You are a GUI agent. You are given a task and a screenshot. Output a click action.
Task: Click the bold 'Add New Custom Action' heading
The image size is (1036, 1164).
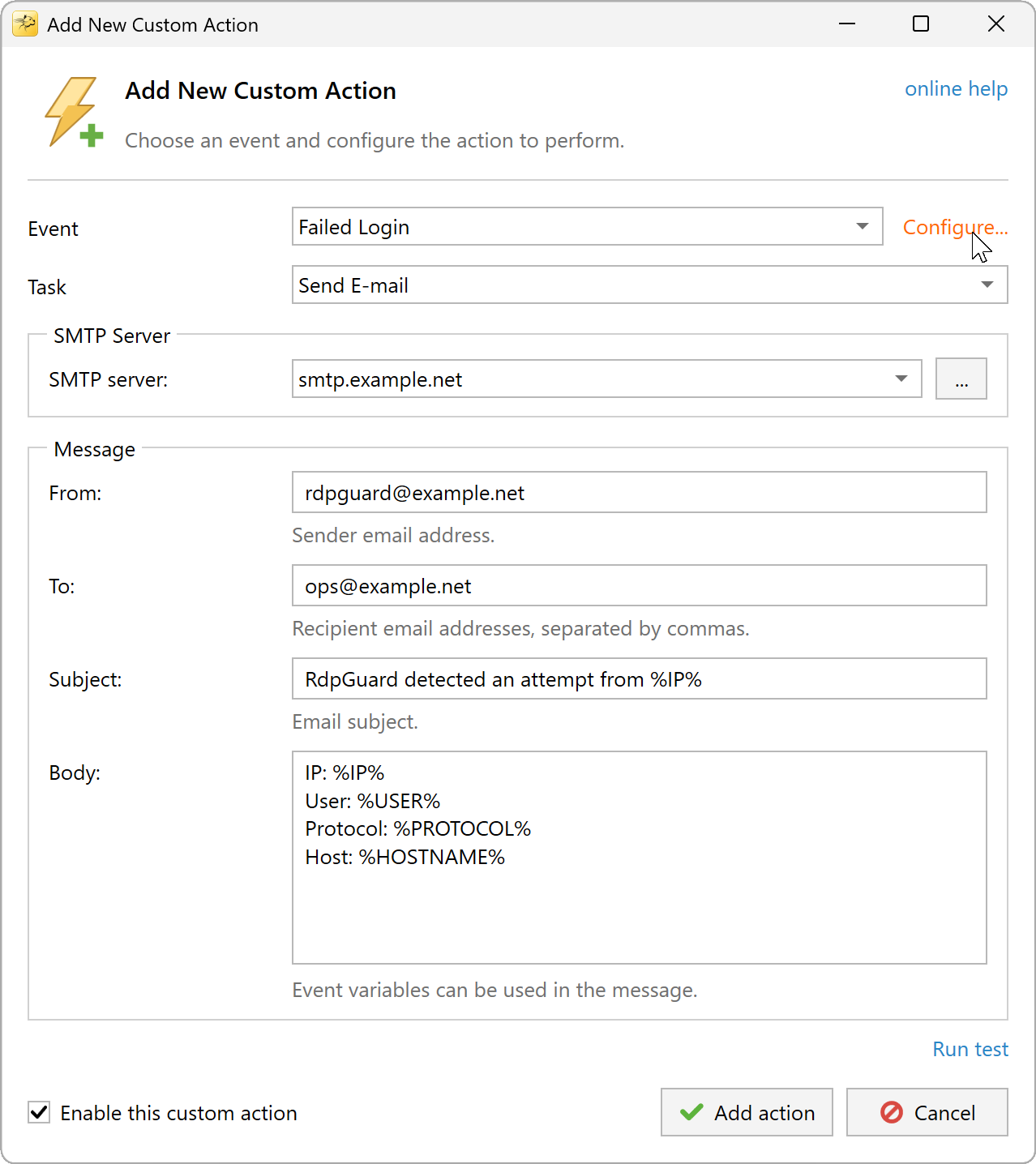click(260, 91)
